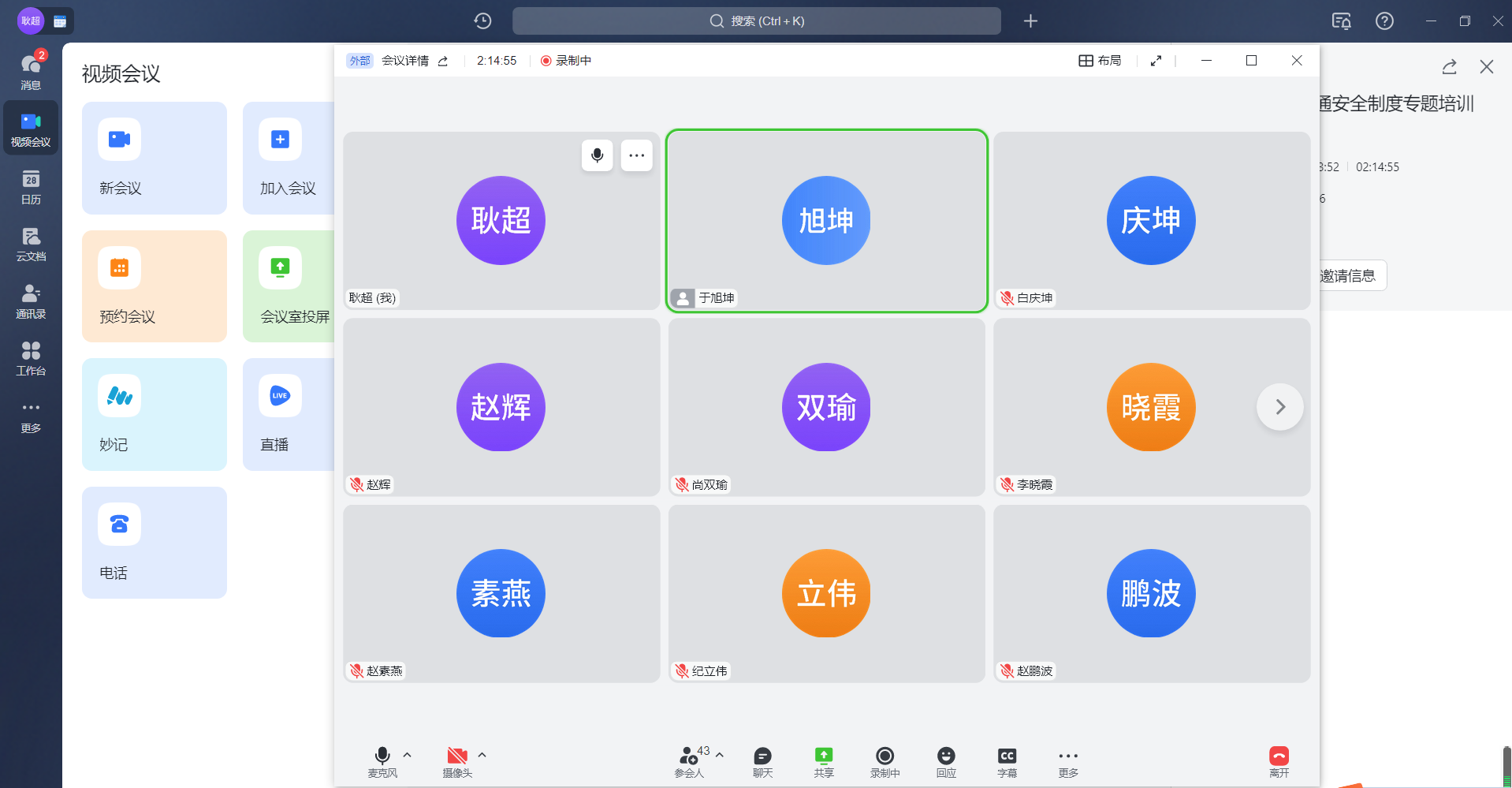The image size is (1512, 788).
Task: Open the layout dropdown
Action: pyautogui.click(x=1100, y=61)
